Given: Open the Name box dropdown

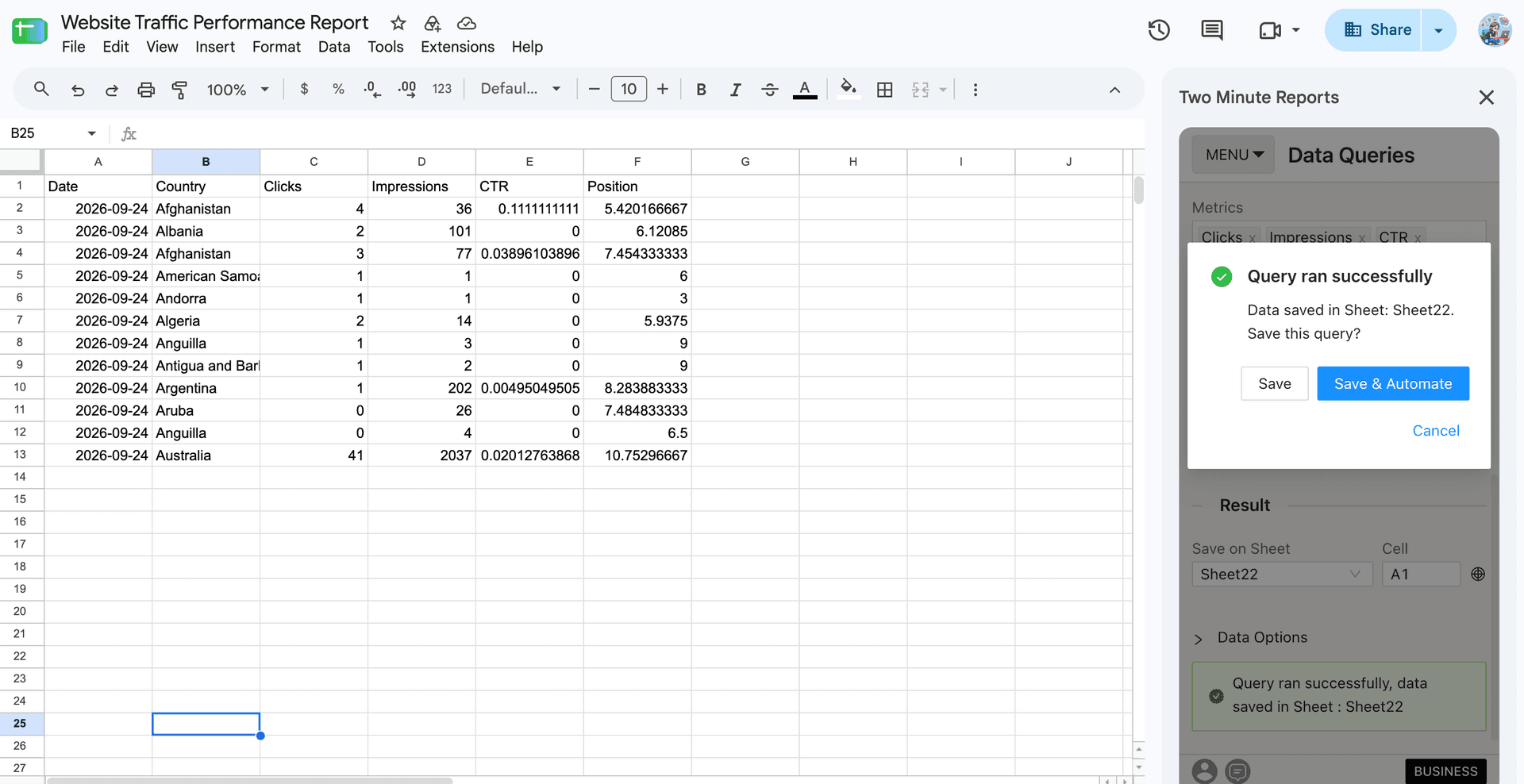Looking at the screenshot, I should 91,133.
